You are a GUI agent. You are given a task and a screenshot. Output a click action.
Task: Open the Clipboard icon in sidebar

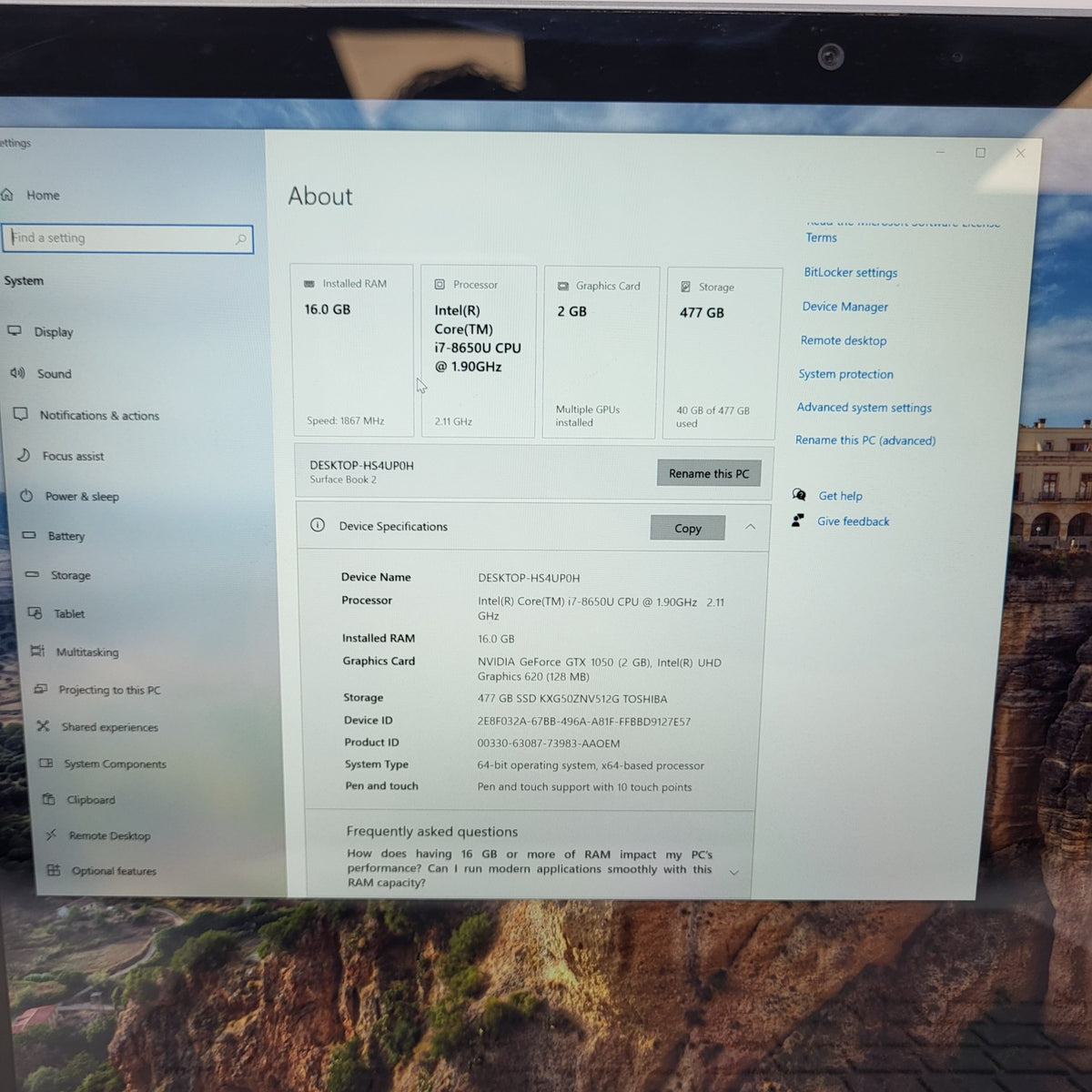(x=48, y=799)
